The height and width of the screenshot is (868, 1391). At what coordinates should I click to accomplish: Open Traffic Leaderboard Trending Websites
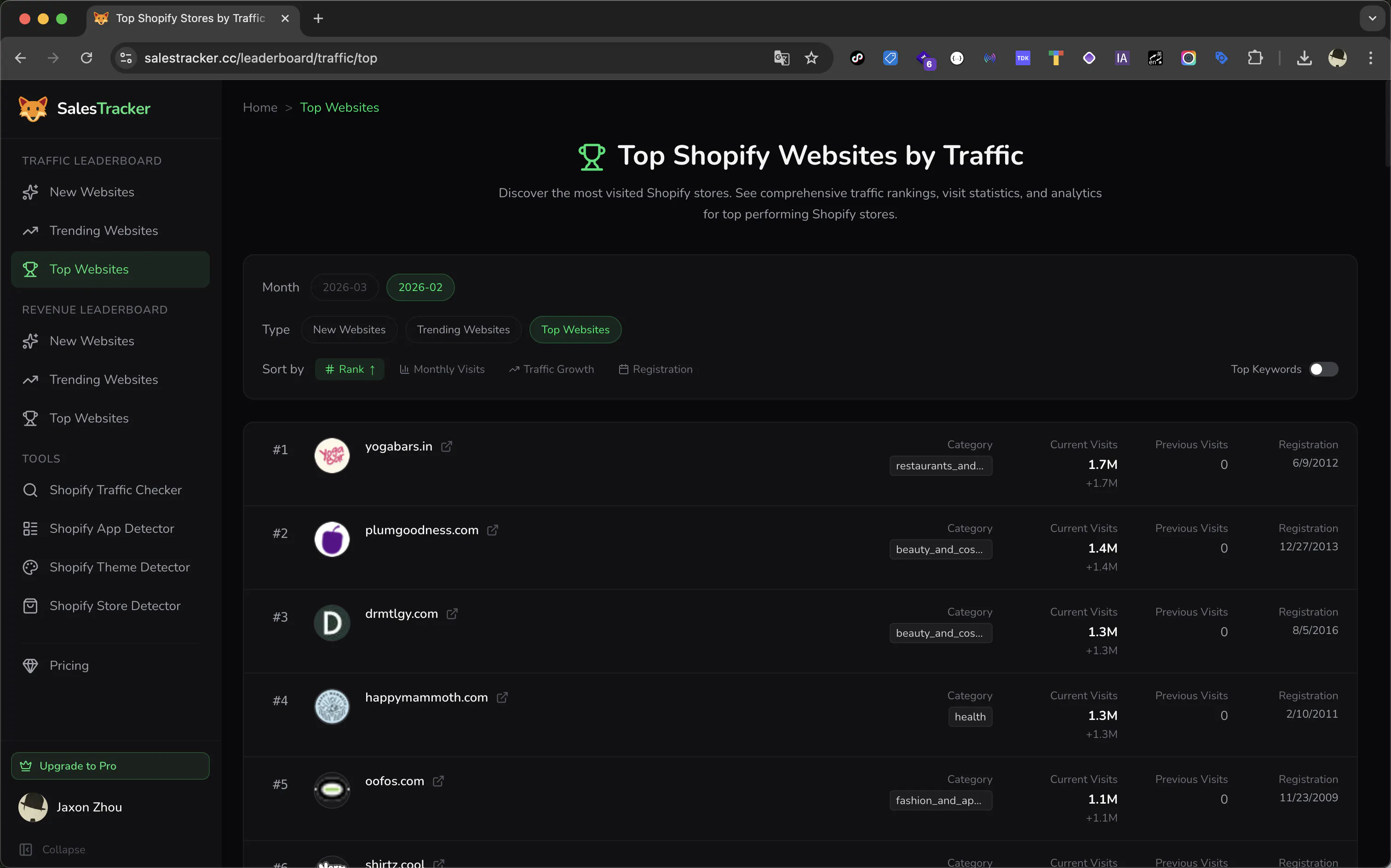pyautogui.click(x=110, y=231)
